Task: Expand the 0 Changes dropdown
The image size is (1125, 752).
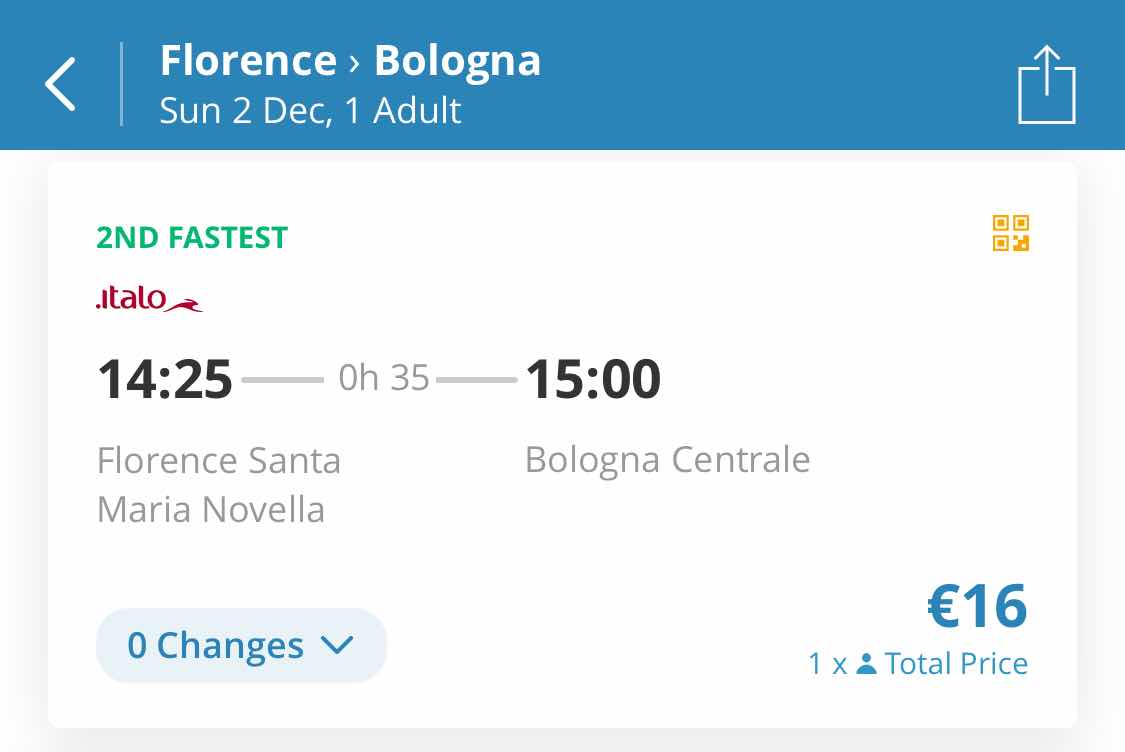Action: pos(241,645)
